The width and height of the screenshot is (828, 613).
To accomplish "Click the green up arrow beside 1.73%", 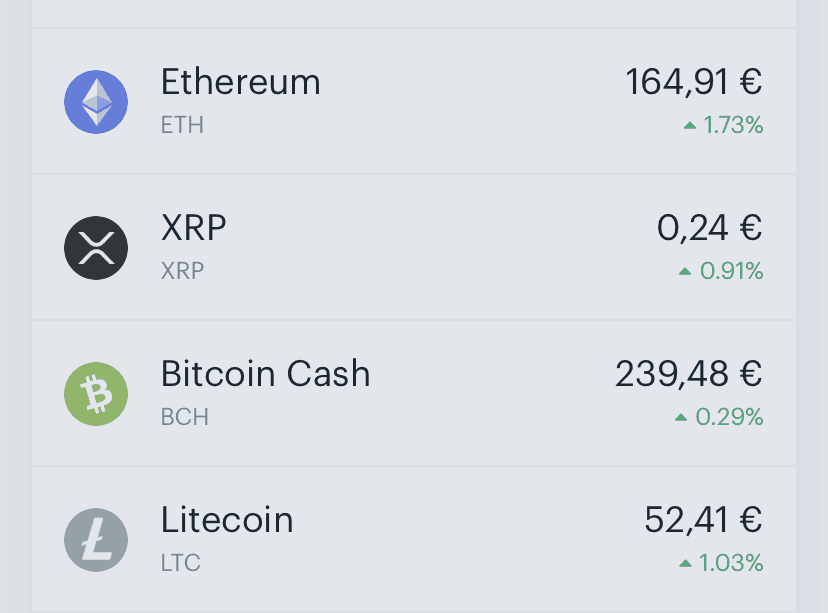I will pos(690,126).
